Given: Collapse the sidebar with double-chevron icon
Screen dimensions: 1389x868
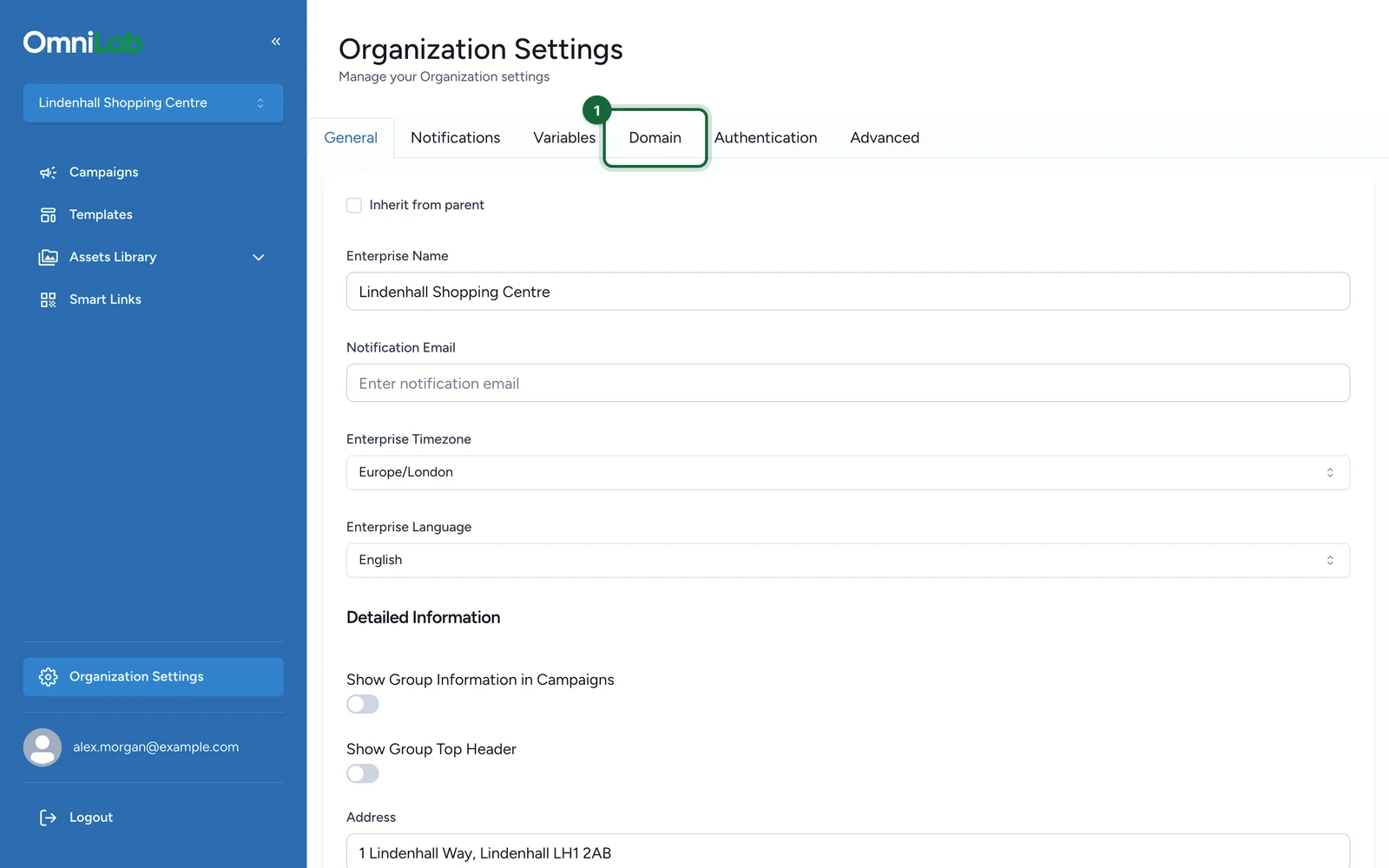Looking at the screenshot, I should click(276, 42).
